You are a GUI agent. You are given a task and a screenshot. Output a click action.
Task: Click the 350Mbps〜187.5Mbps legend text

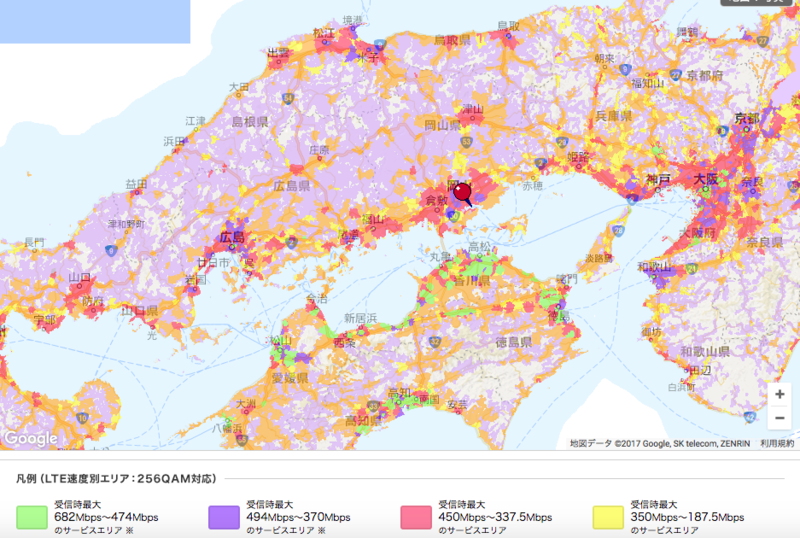pos(687,517)
